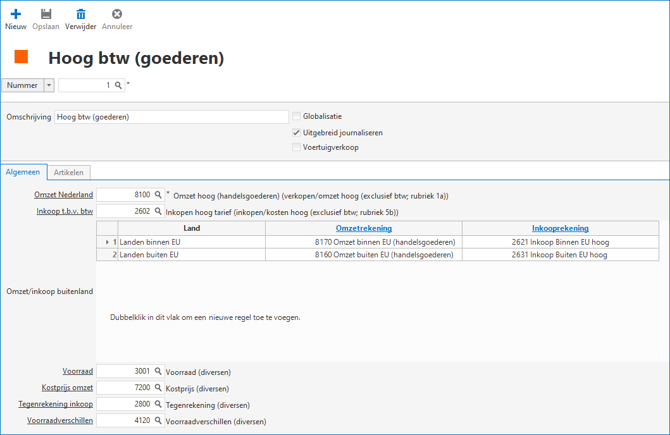The image size is (670, 435).
Task: Open lookup icon for Voorraad account
Action: point(158,371)
